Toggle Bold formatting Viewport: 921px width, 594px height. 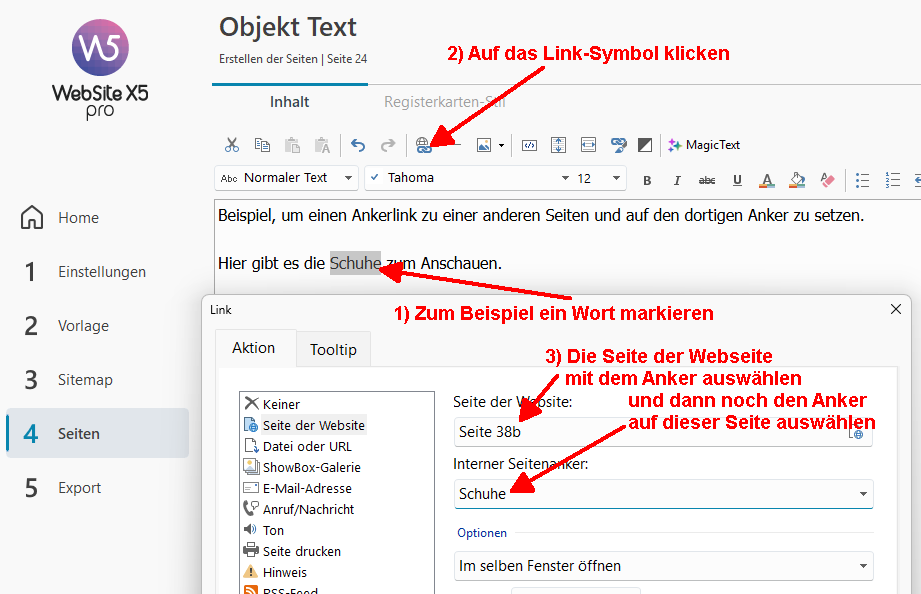click(x=647, y=180)
